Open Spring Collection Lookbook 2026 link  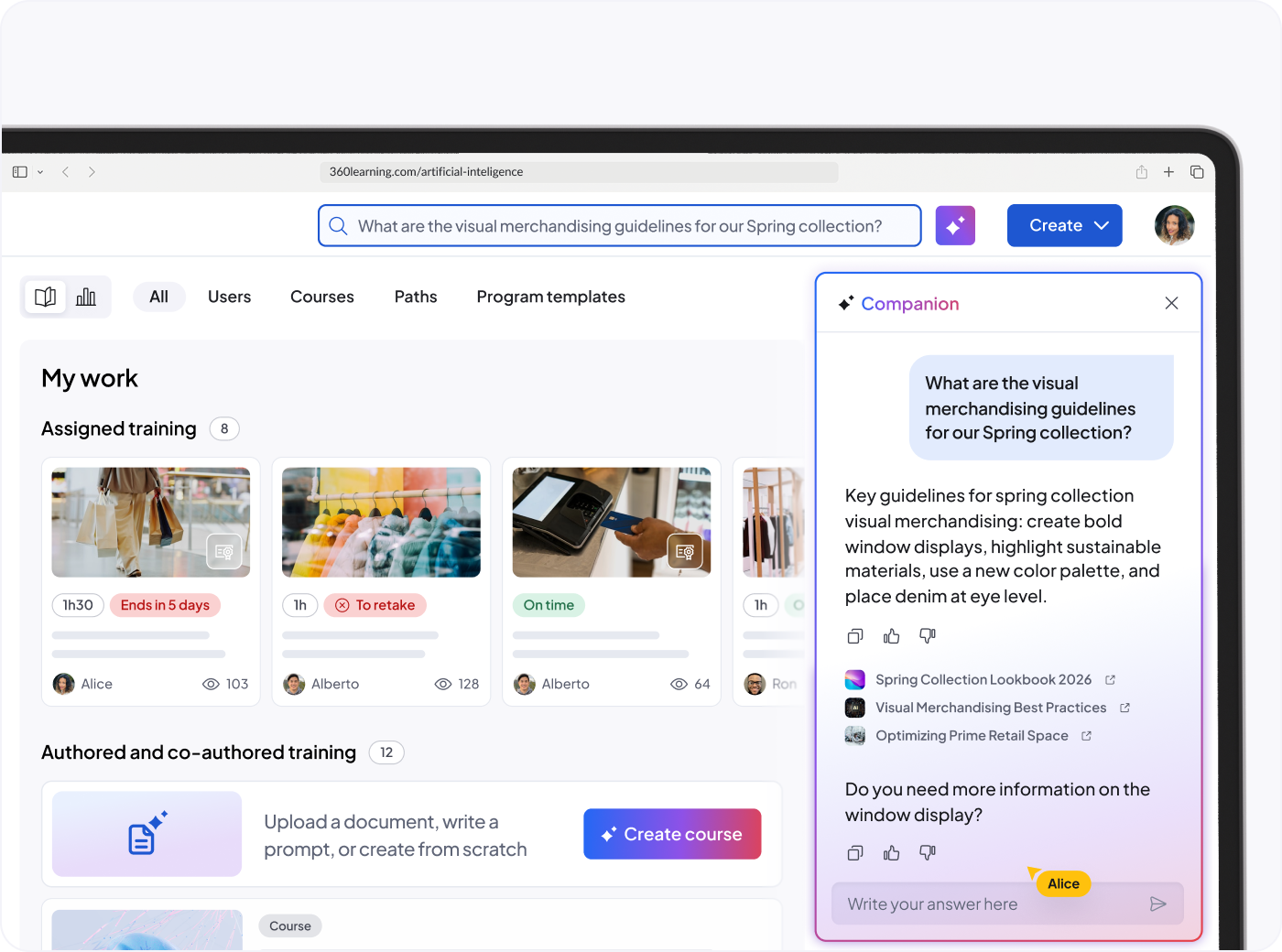[x=983, y=679]
